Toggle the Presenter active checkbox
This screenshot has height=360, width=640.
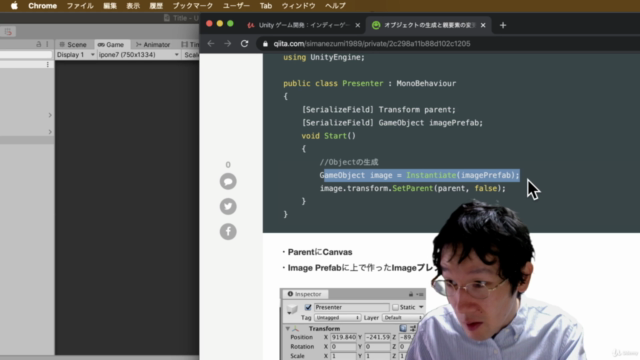pyautogui.click(x=308, y=307)
